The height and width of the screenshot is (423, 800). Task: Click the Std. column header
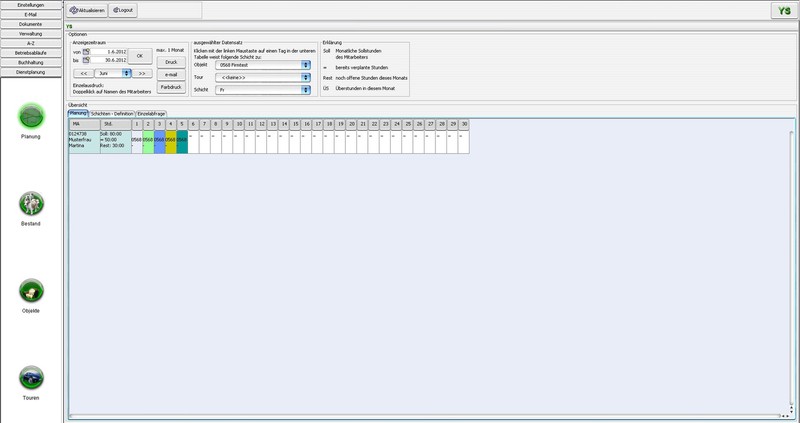116,125
